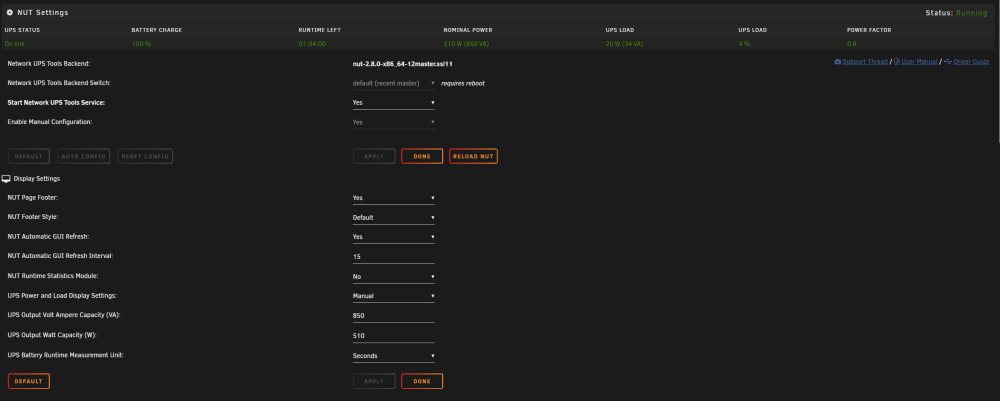The height and width of the screenshot is (401, 1000).
Task: Click the NUT Settings gear icon
Action: click(10, 12)
